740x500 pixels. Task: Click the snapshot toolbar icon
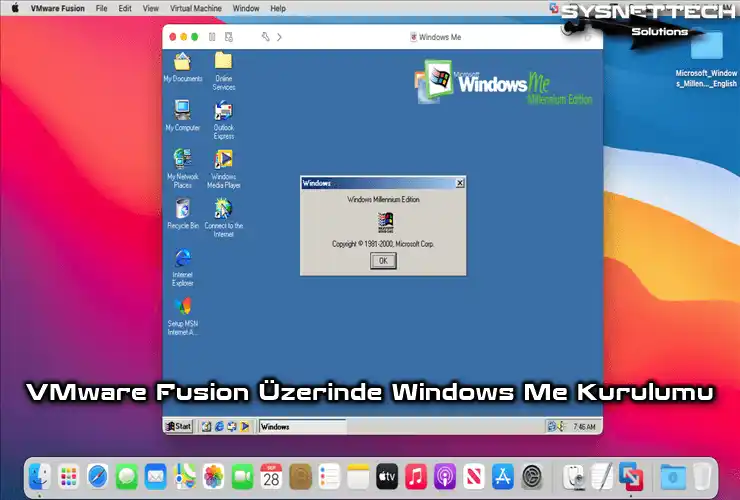pyautogui.click(x=229, y=37)
